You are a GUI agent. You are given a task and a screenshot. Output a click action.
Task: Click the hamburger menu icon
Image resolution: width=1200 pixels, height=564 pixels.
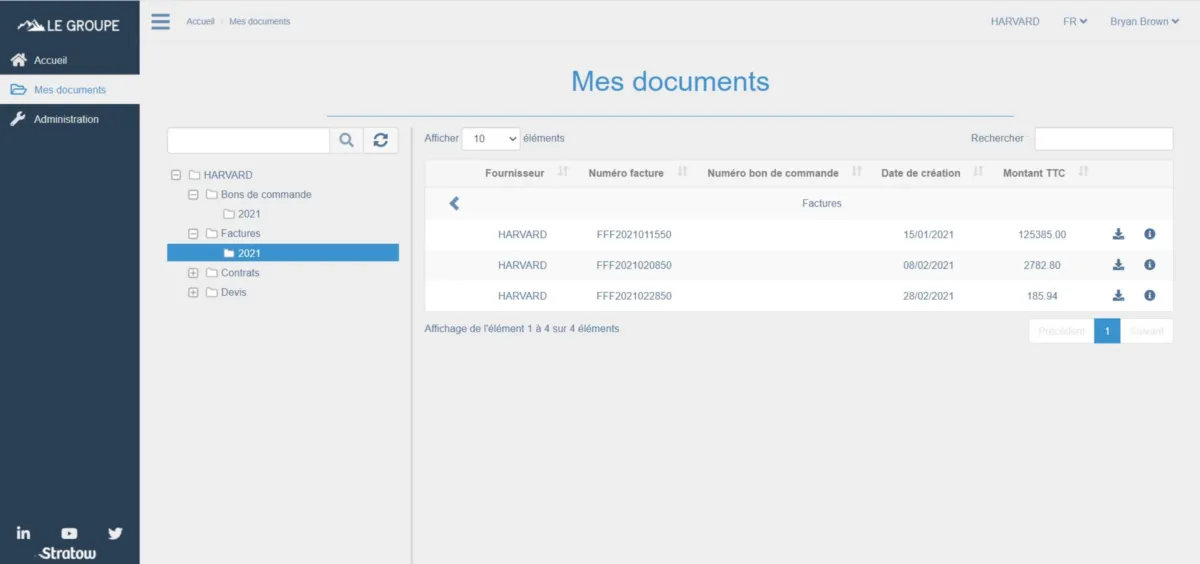tap(161, 21)
